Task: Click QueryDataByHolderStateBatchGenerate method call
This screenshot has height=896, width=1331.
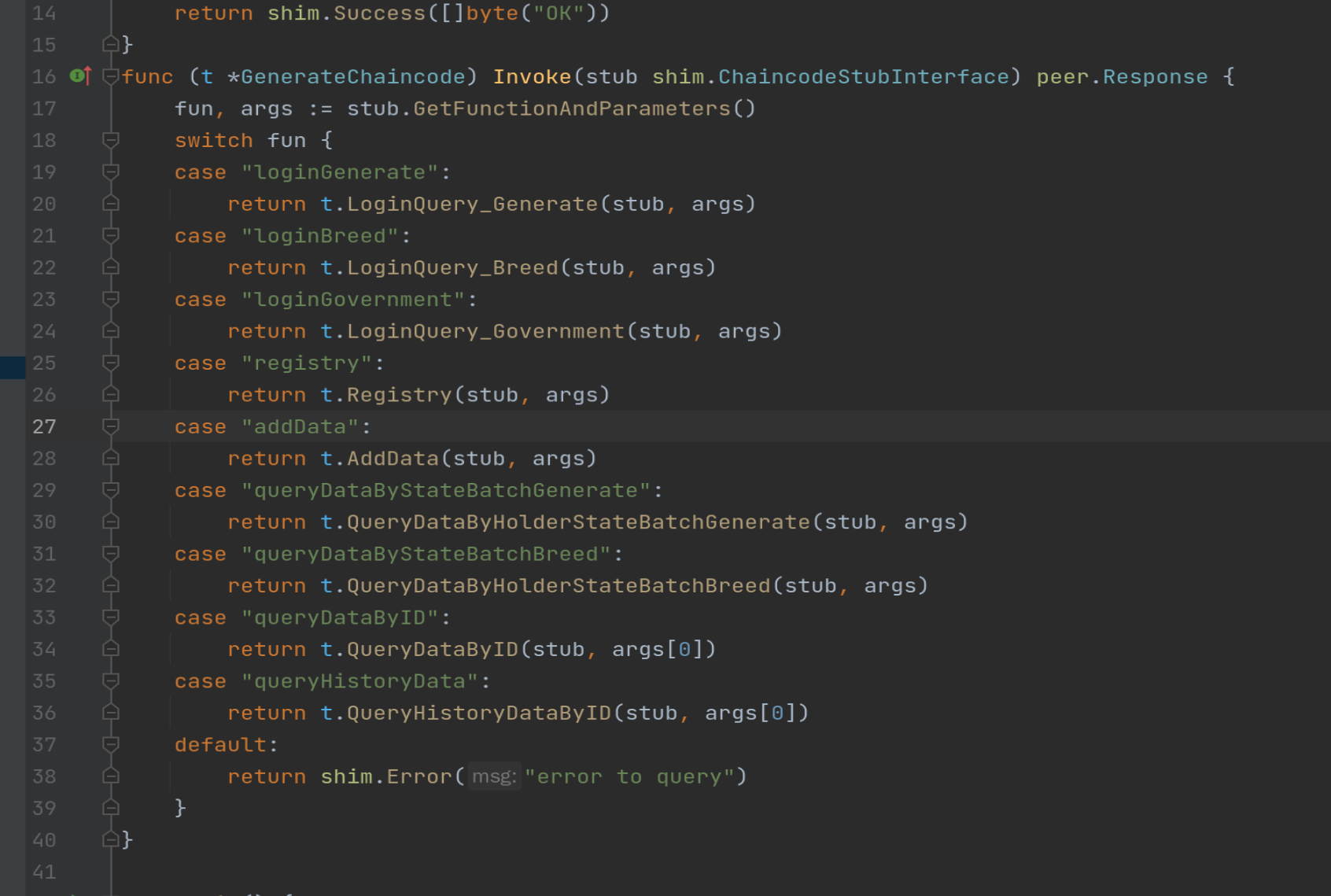Action: tap(579, 522)
